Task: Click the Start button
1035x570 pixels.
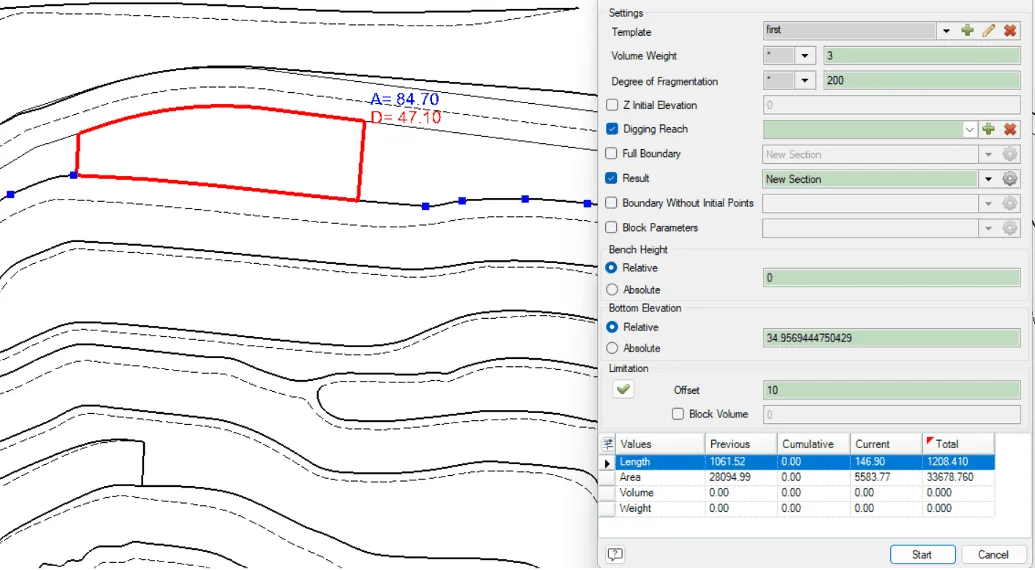Action: (x=922, y=554)
